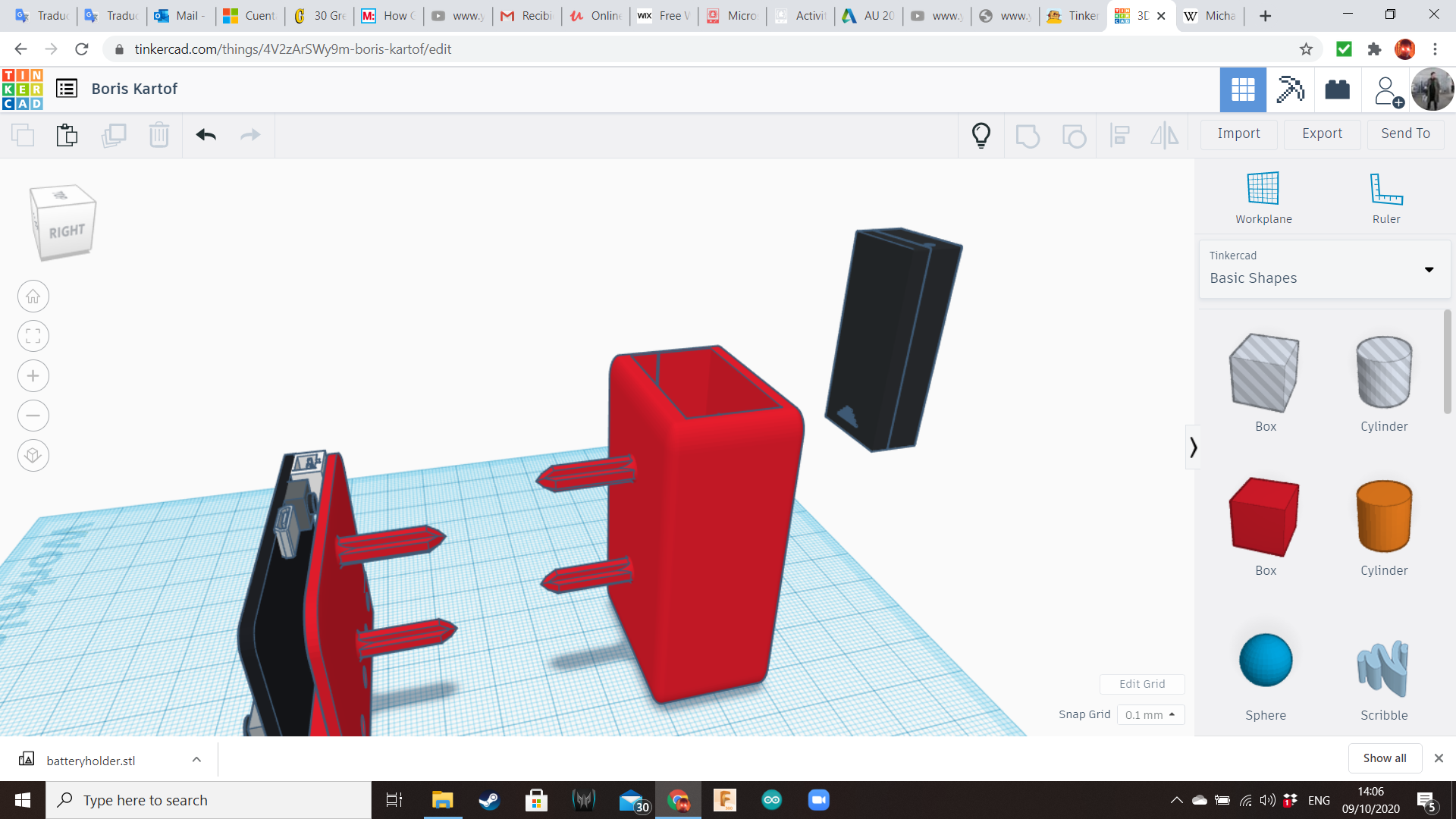Expand the Basic Shapes dropdown

pyautogui.click(x=1429, y=269)
